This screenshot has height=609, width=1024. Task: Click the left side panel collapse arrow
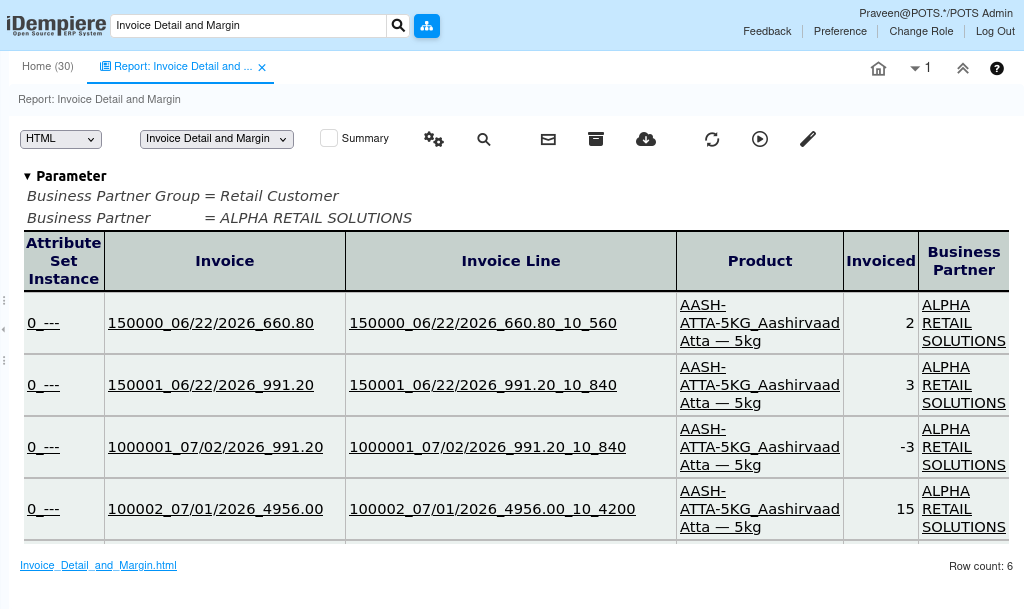(x=3, y=330)
